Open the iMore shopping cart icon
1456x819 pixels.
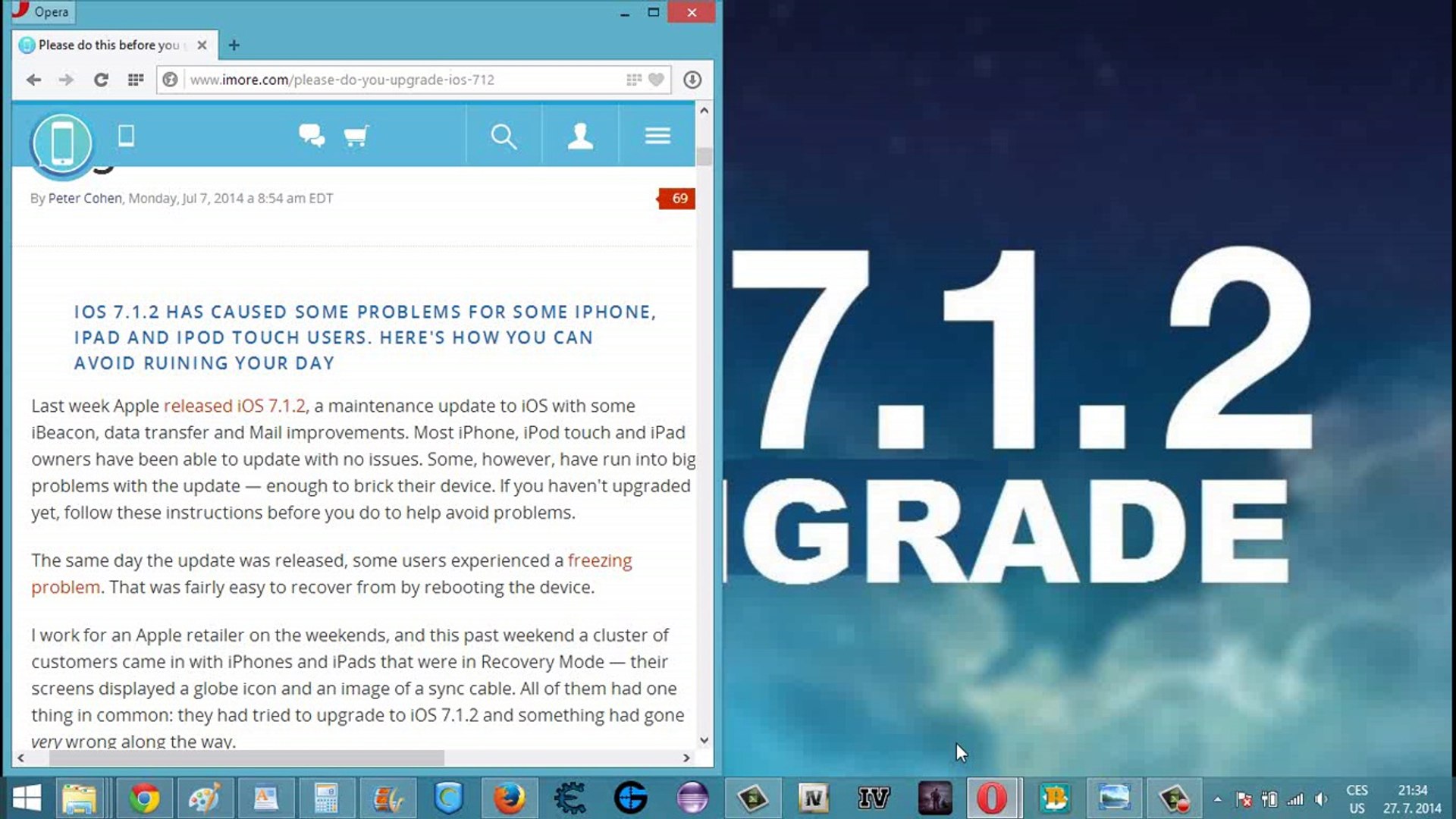tap(356, 136)
